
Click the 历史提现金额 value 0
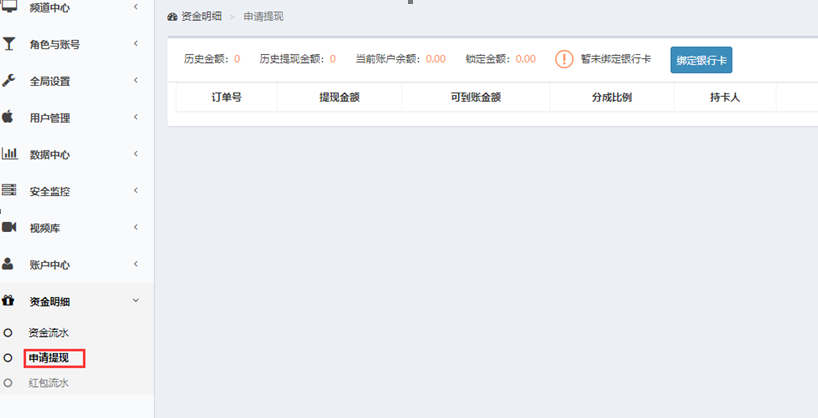(x=332, y=59)
